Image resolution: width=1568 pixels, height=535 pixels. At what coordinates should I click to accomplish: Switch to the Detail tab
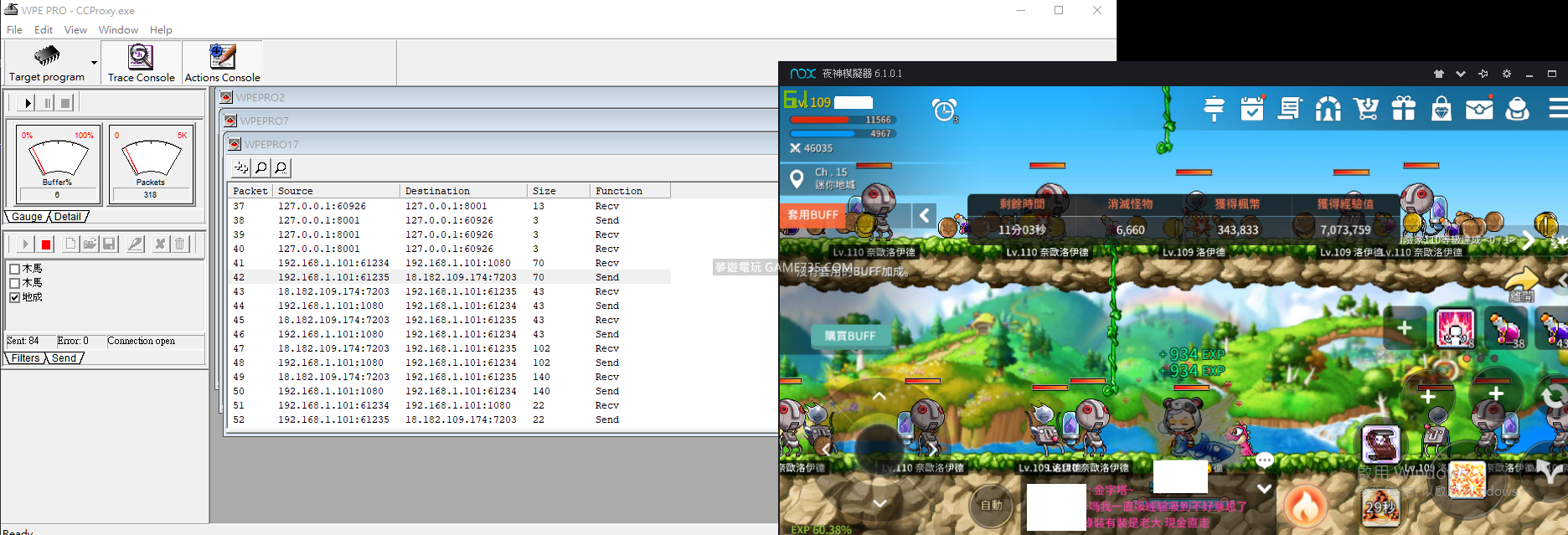point(68,216)
